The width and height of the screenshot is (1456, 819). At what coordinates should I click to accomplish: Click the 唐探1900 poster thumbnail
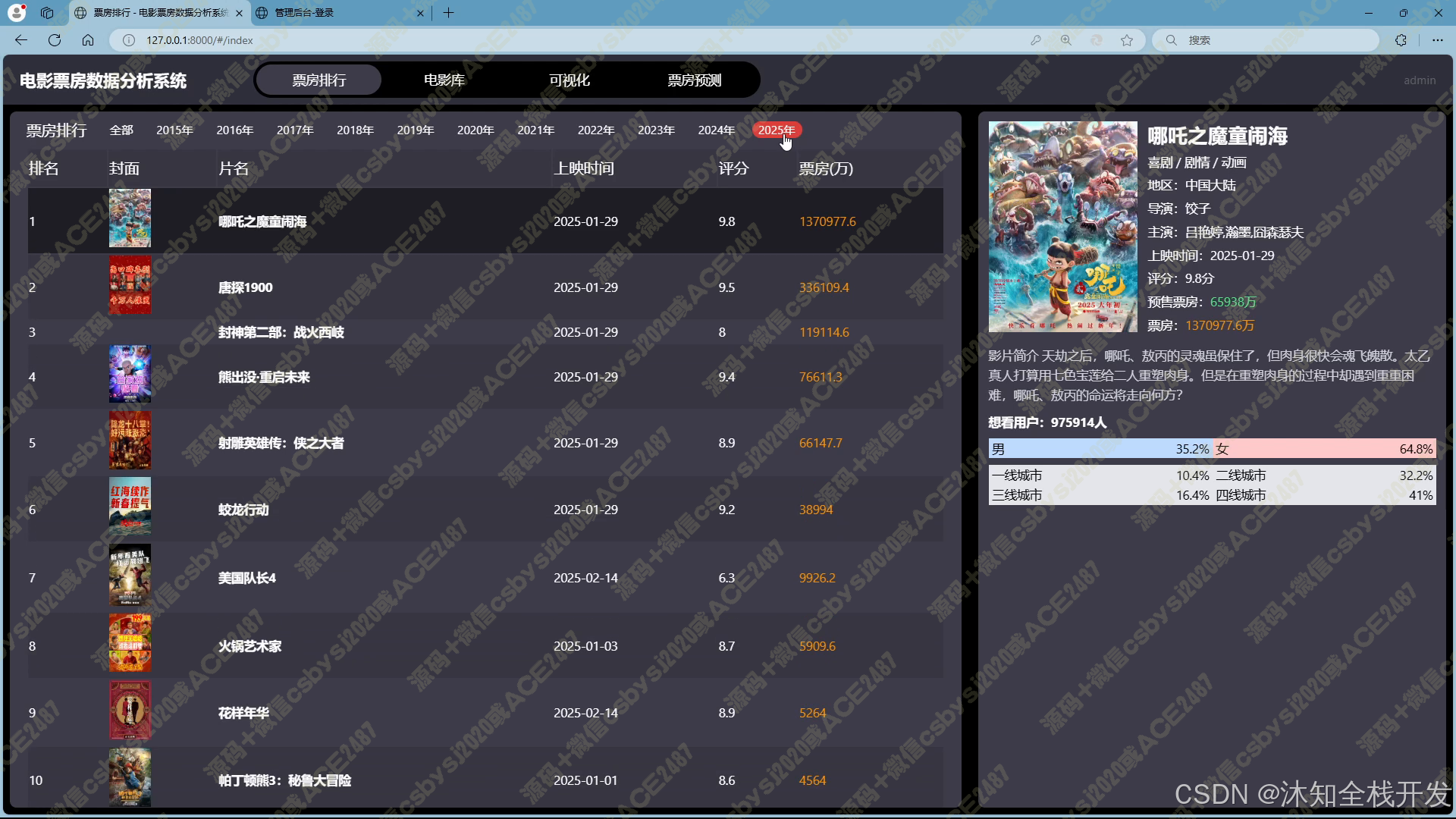pos(130,285)
